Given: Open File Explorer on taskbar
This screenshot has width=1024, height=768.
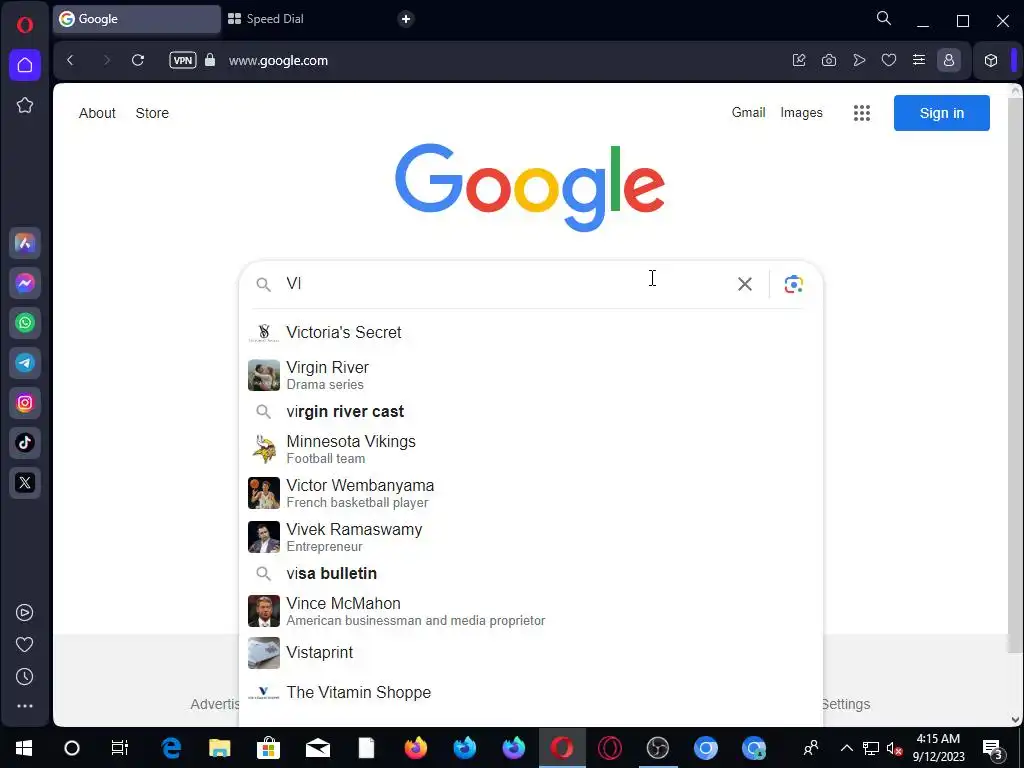Looking at the screenshot, I should (x=219, y=748).
